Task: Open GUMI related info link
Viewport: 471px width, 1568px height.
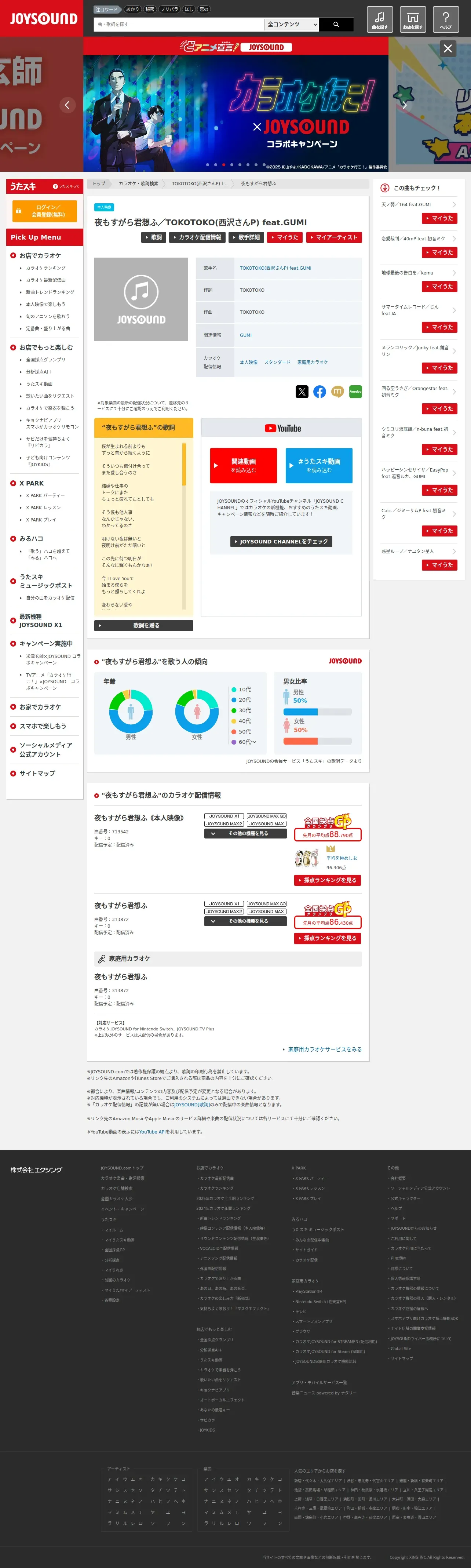Action: click(x=245, y=335)
